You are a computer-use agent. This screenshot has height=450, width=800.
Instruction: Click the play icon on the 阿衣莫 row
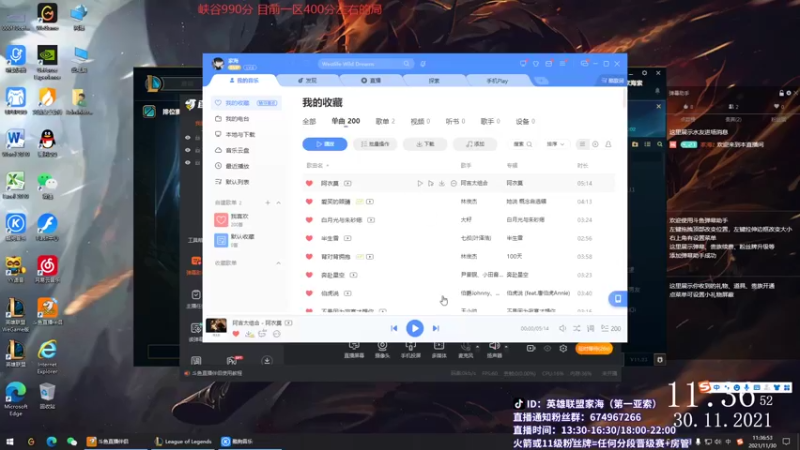point(420,183)
